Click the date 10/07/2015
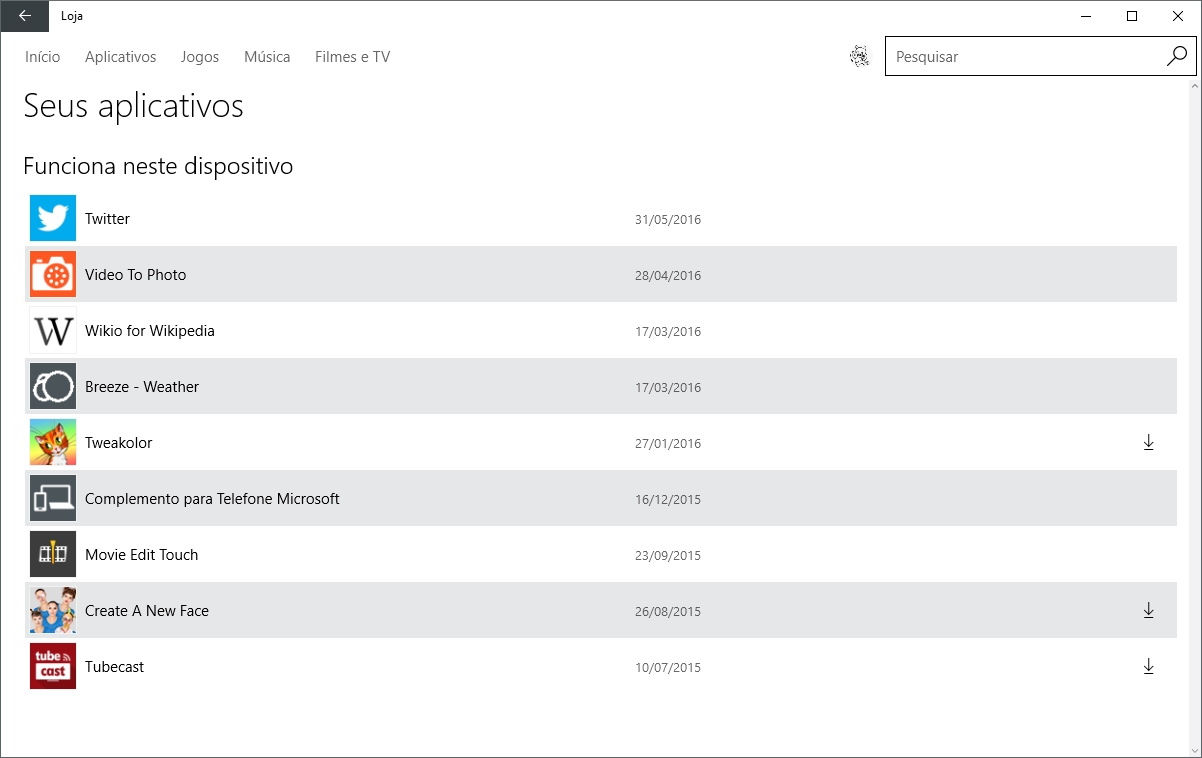This screenshot has width=1202, height=758. 668,668
